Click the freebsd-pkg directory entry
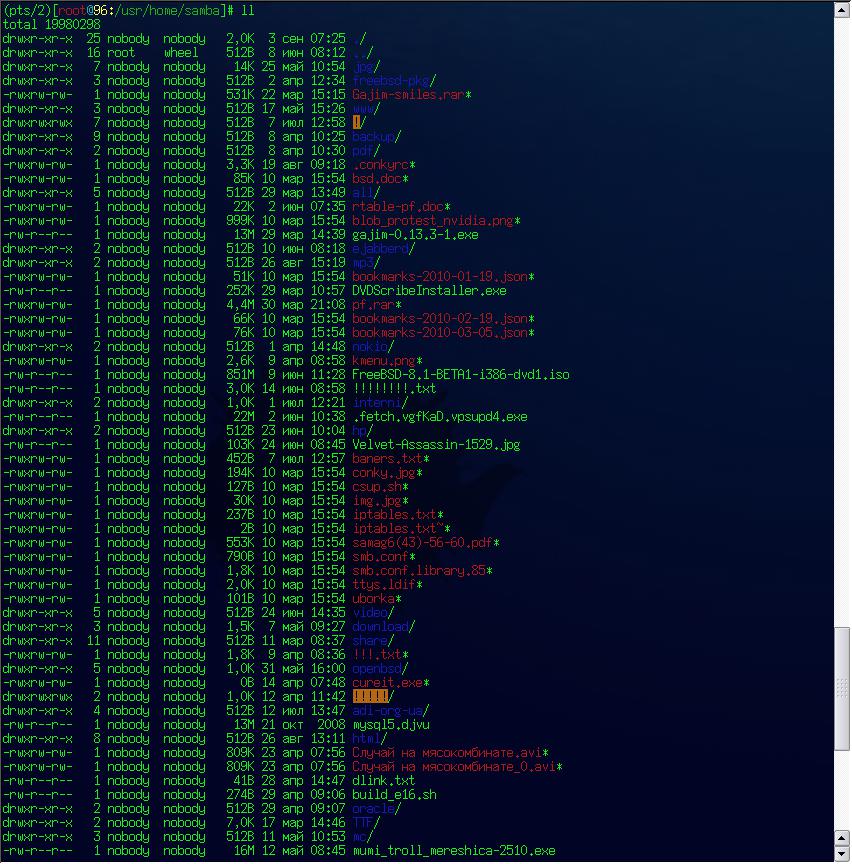This screenshot has height=864, width=852. 391,80
